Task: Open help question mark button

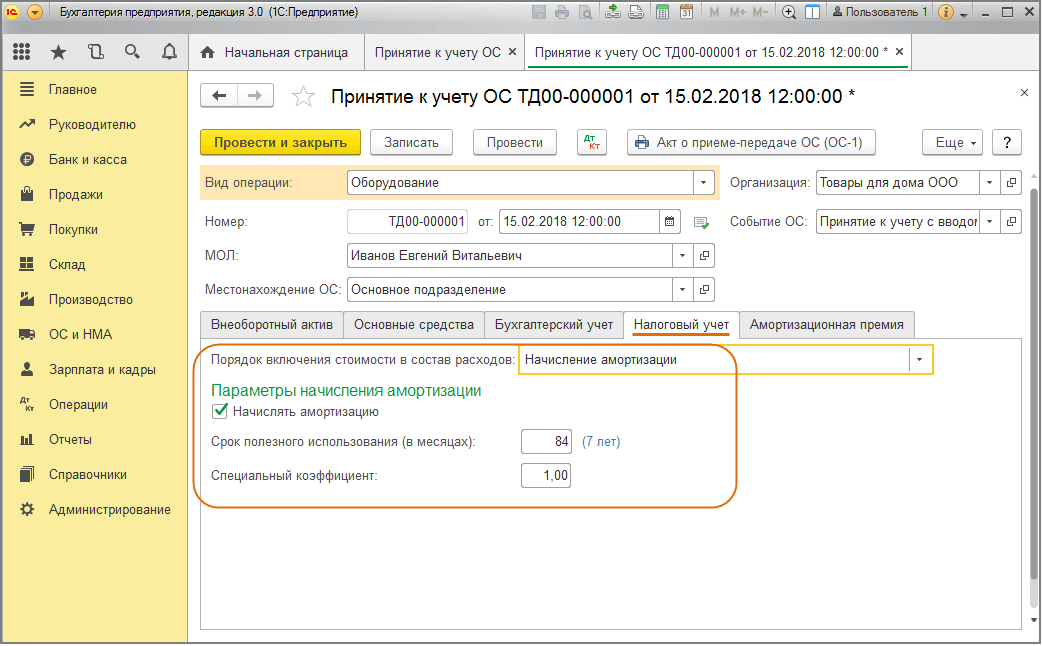Action: tap(1007, 142)
